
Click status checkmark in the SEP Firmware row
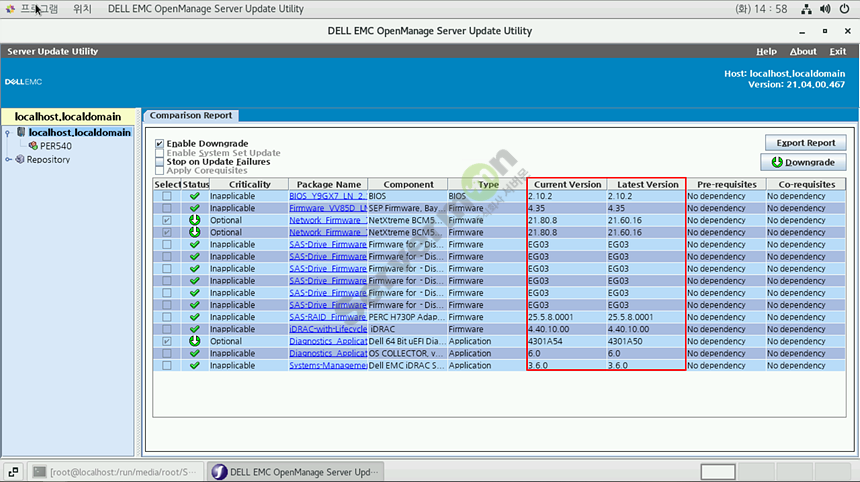[195, 208]
